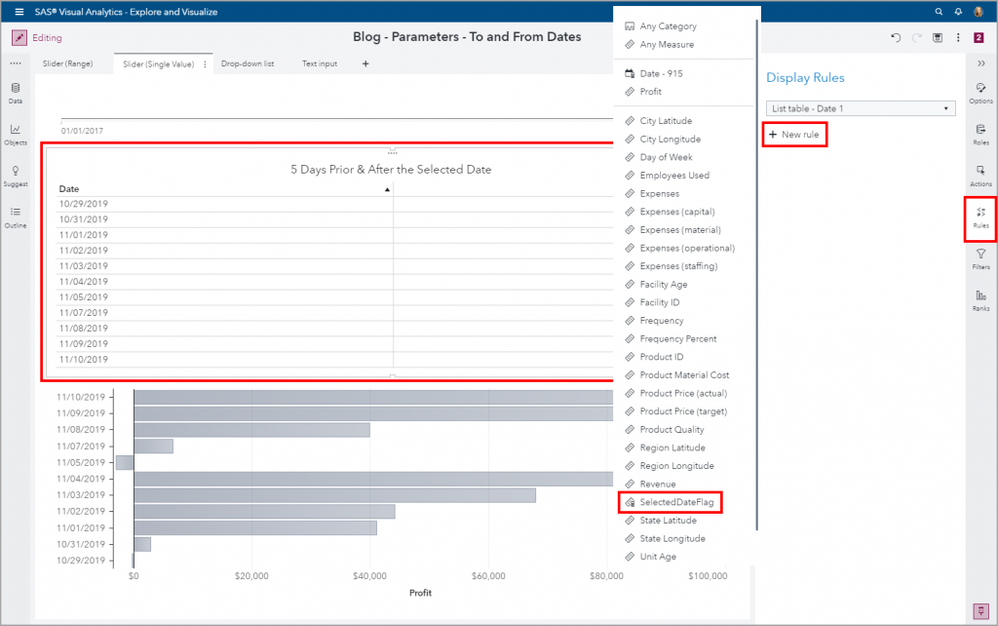Click the New rule button
The height and width of the screenshot is (626, 998).
point(795,134)
